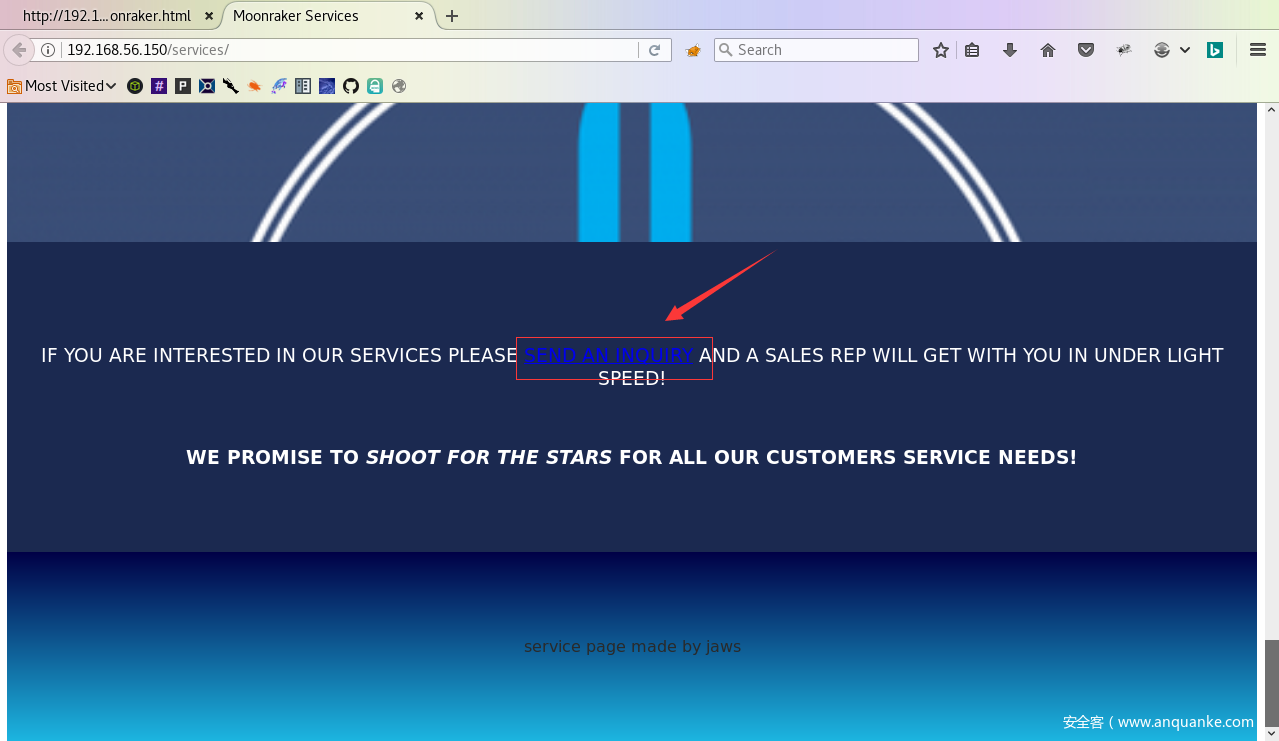Viewport: 1279px width, 741px height.
Task: Open the Firefox hamburger menu
Action: (1258, 50)
